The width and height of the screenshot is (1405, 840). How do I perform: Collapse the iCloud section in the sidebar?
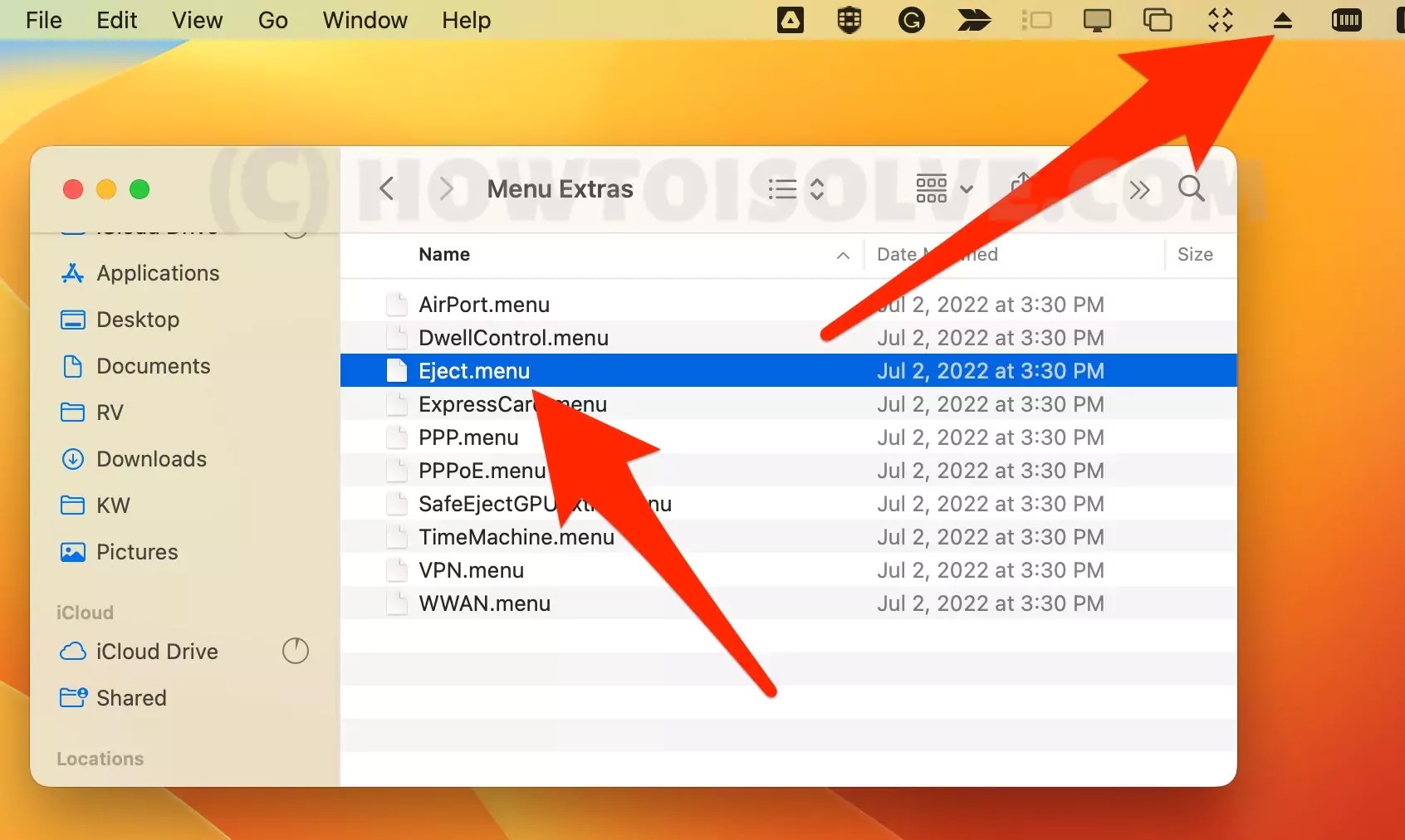point(85,613)
